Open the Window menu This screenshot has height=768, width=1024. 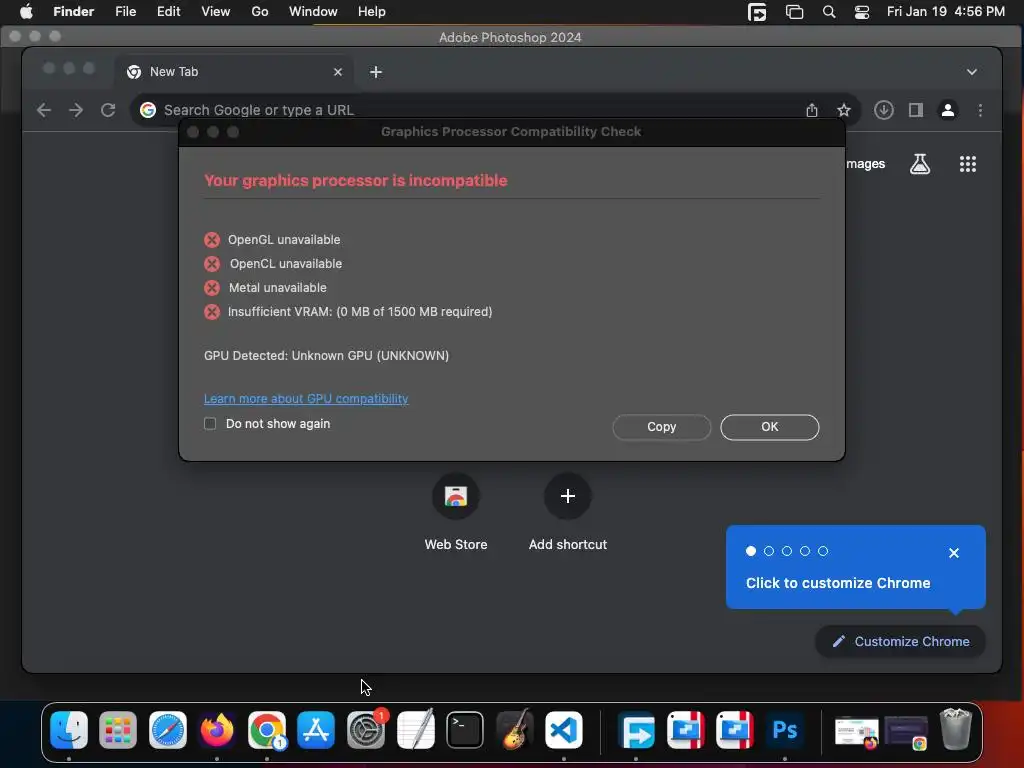(x=313, y=12)
